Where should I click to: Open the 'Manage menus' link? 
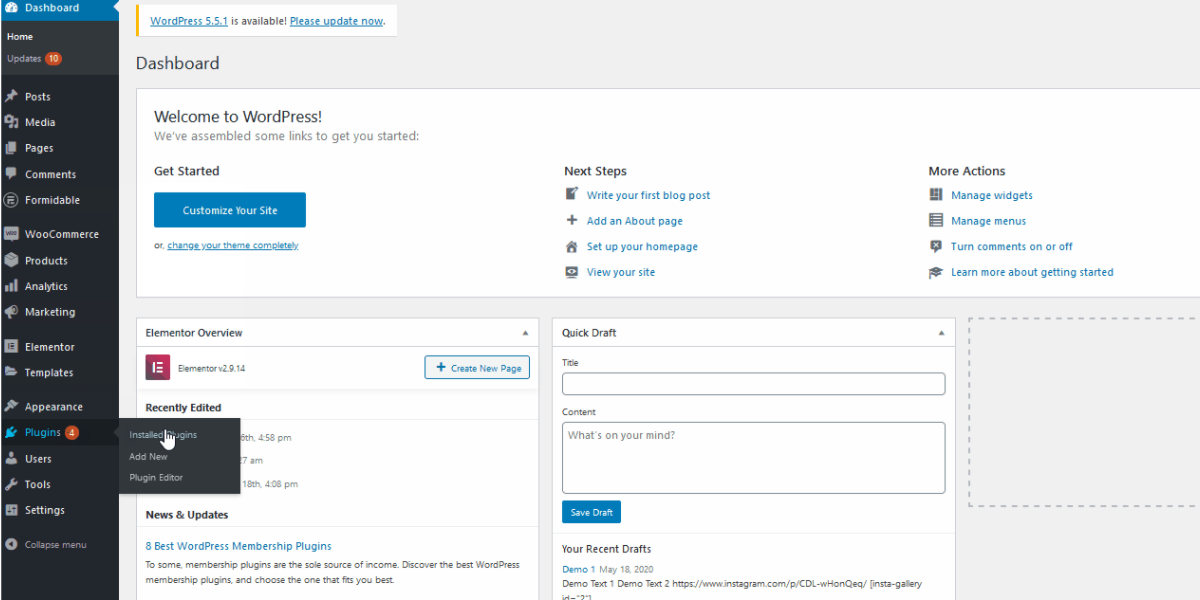point(989,221)
